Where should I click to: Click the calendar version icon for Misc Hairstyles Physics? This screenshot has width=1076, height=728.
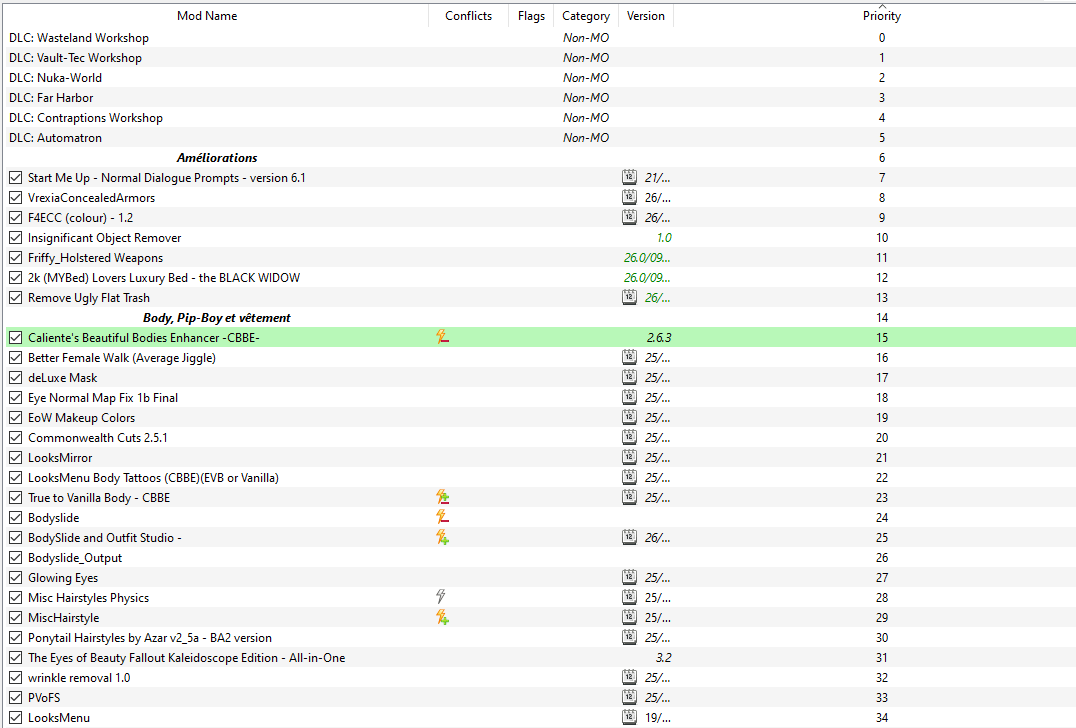tap(629, 597)
